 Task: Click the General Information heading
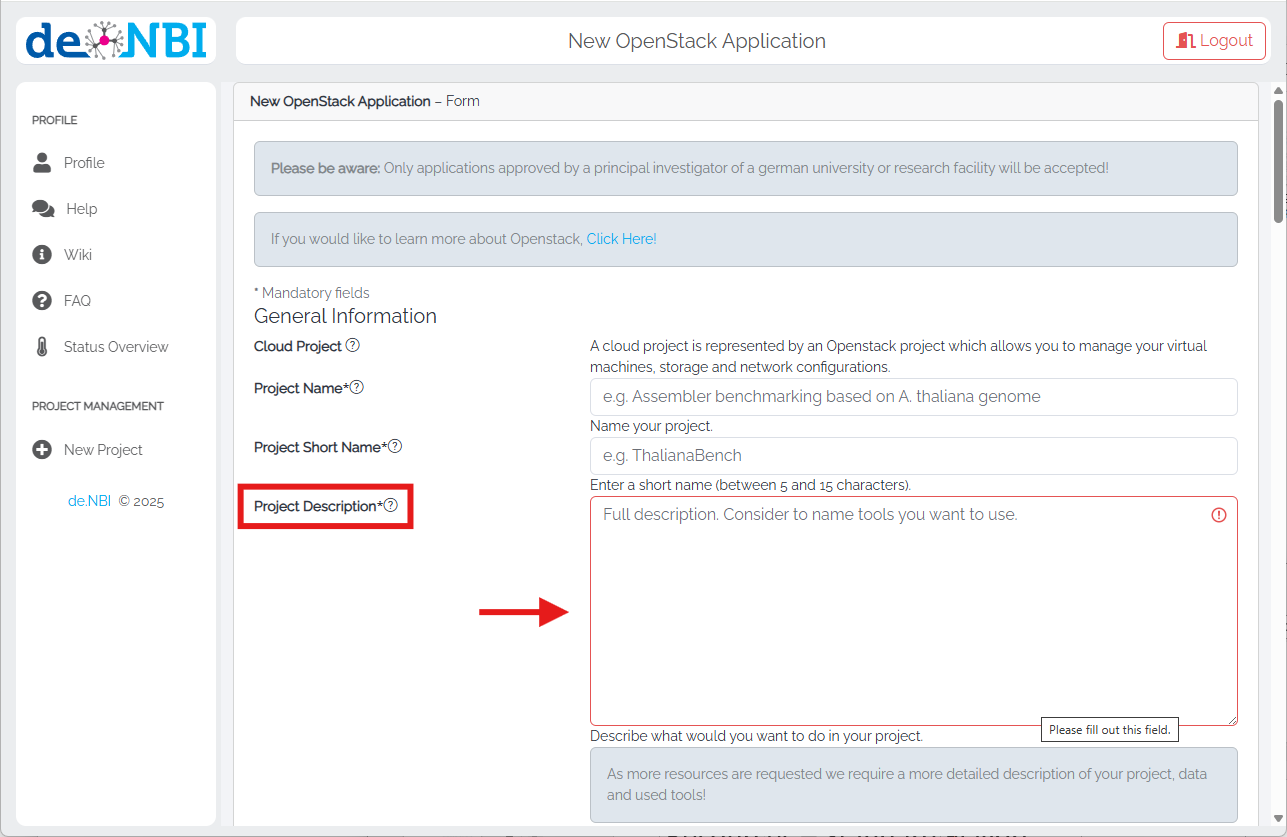[345, 316]
